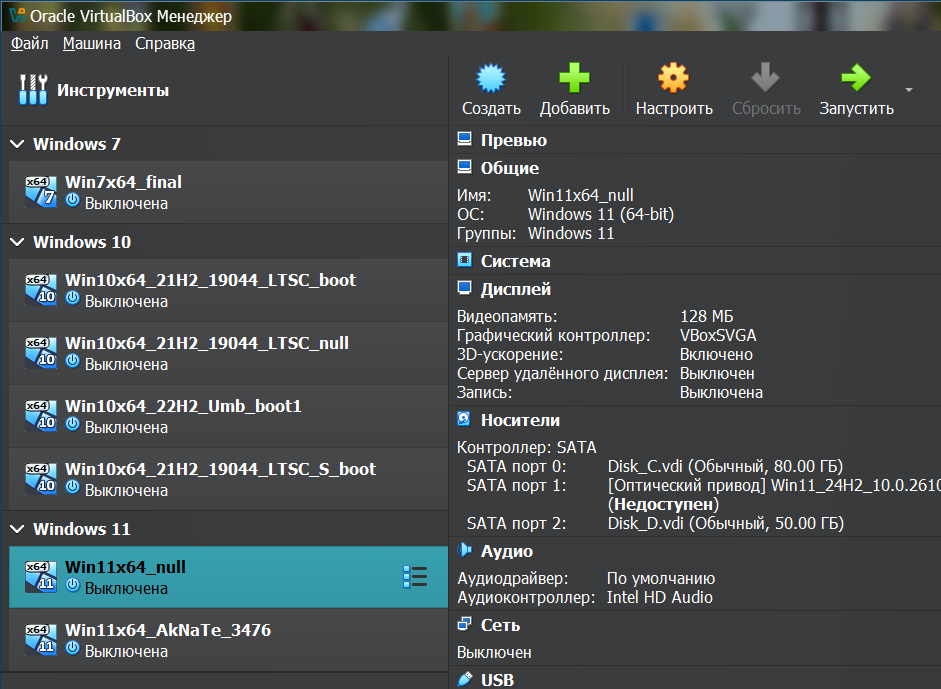The width and height of the screenshot is (941, 689).
Task: Click the power status icon of Win11x64_null
Action: [73, 585]
